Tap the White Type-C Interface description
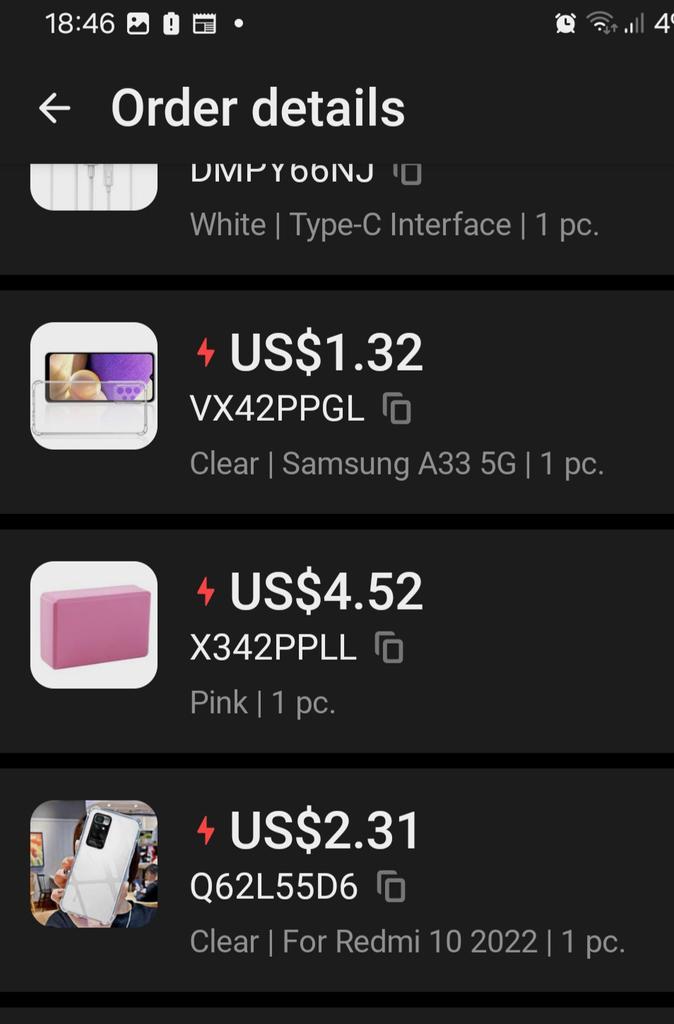This screenshot has height=1024, width=674. tap(394, 225)
